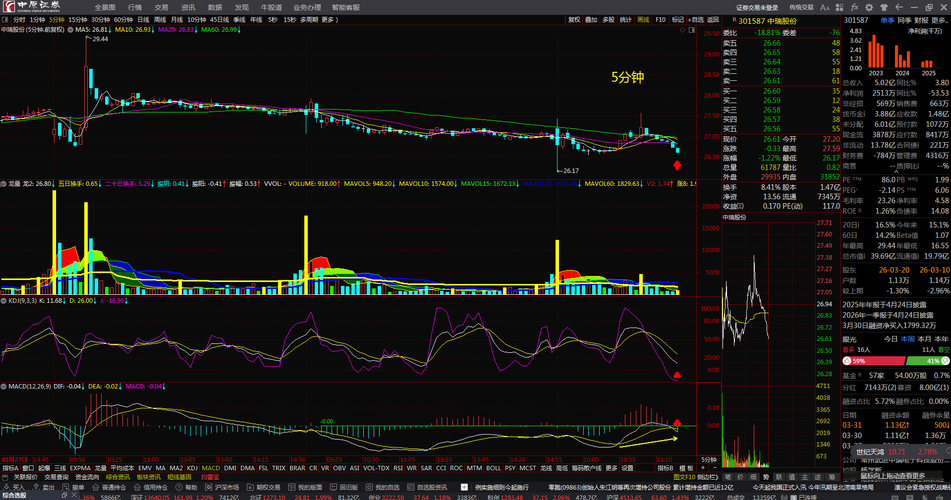Click 传统交易 button
Viewport: 951px width, 500px height.
click(x=801, y=7)
